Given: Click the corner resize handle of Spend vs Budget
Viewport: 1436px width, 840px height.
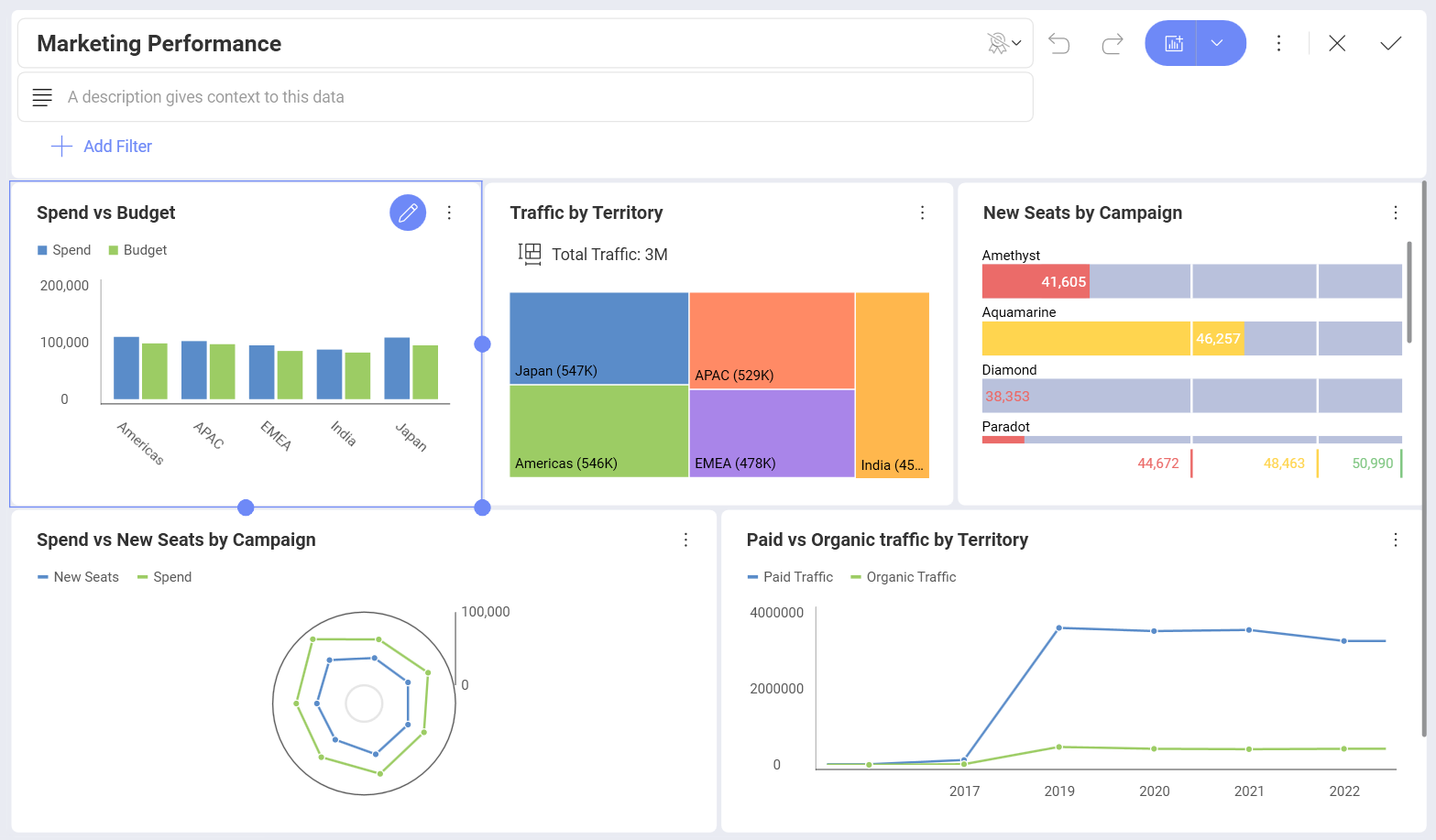Looking at the screenshot, I should coord(483,507).
